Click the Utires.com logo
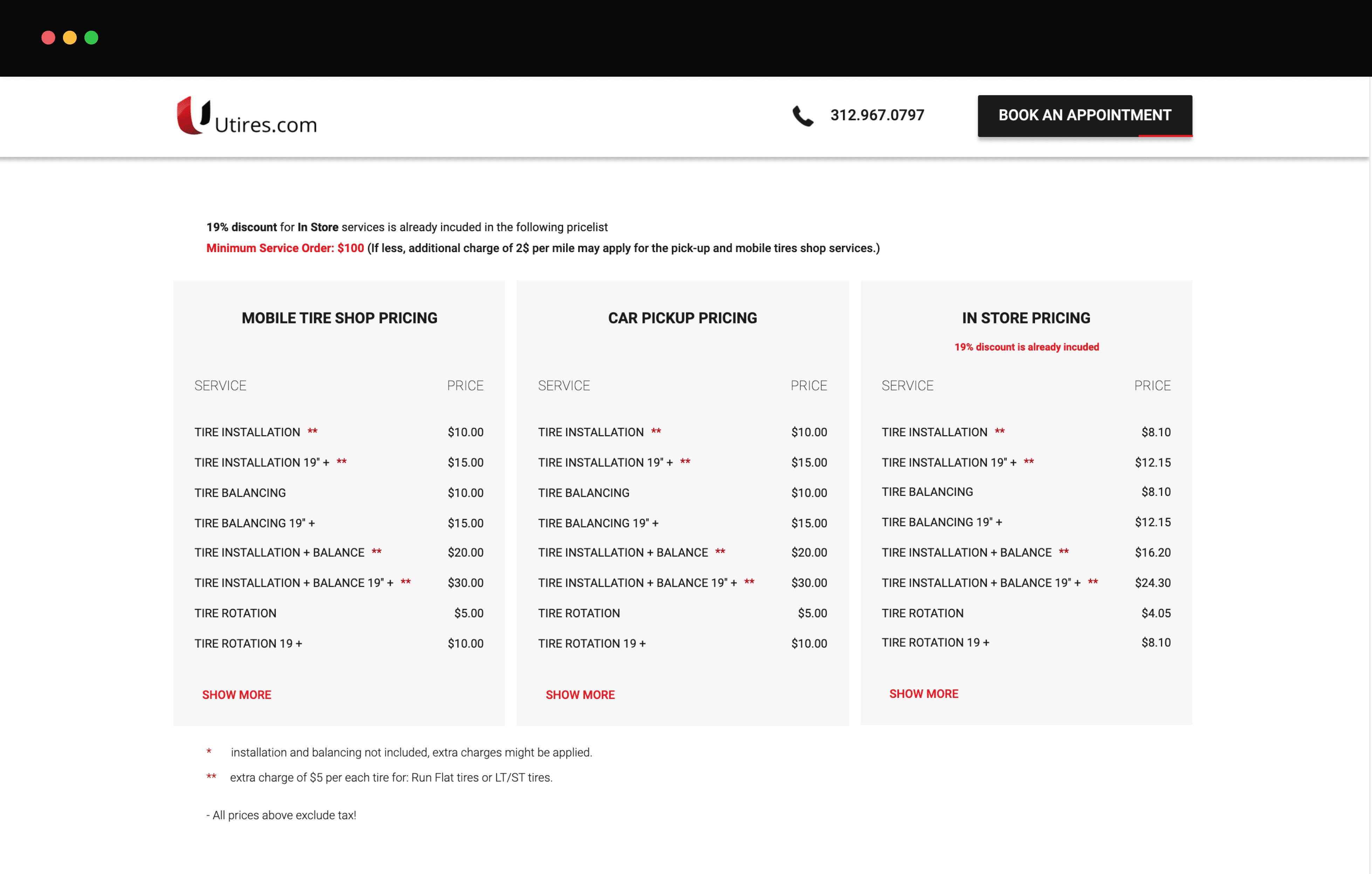Viewport: 1372px width, 874px height. click(246, 116)
